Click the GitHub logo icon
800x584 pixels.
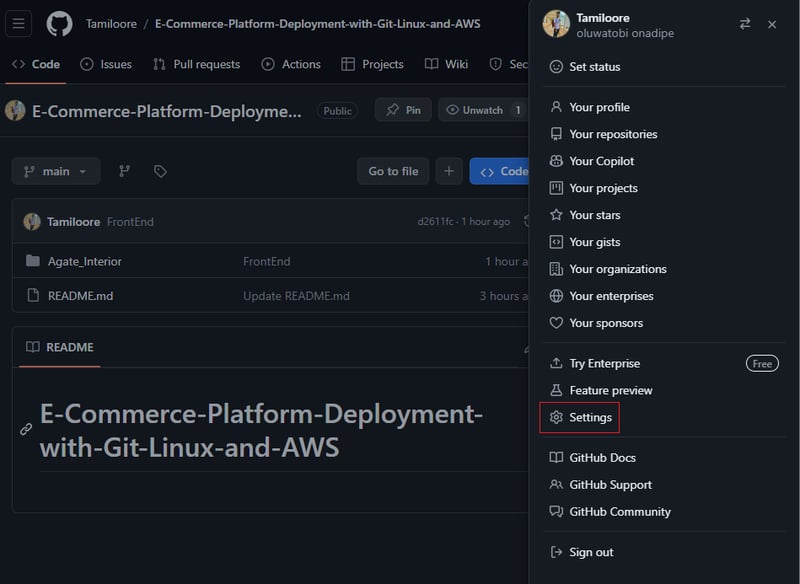pyautogui.click(x=59, y=24)
